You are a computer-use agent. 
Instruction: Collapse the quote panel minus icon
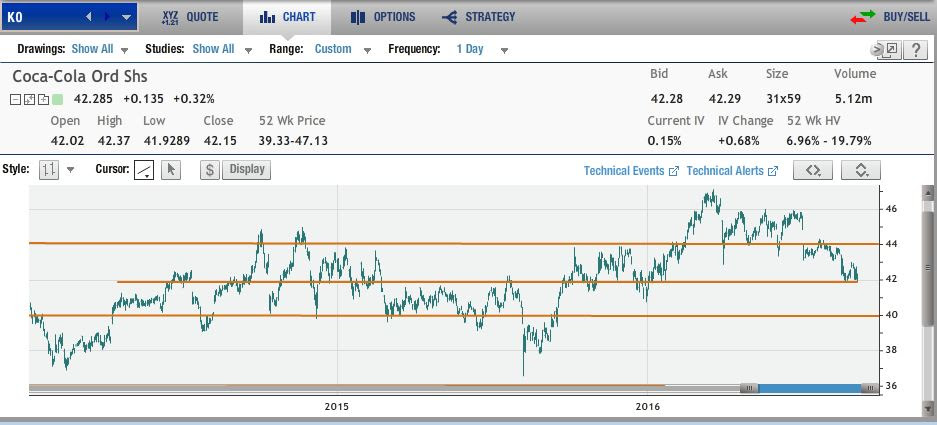[x=15, y=99]
